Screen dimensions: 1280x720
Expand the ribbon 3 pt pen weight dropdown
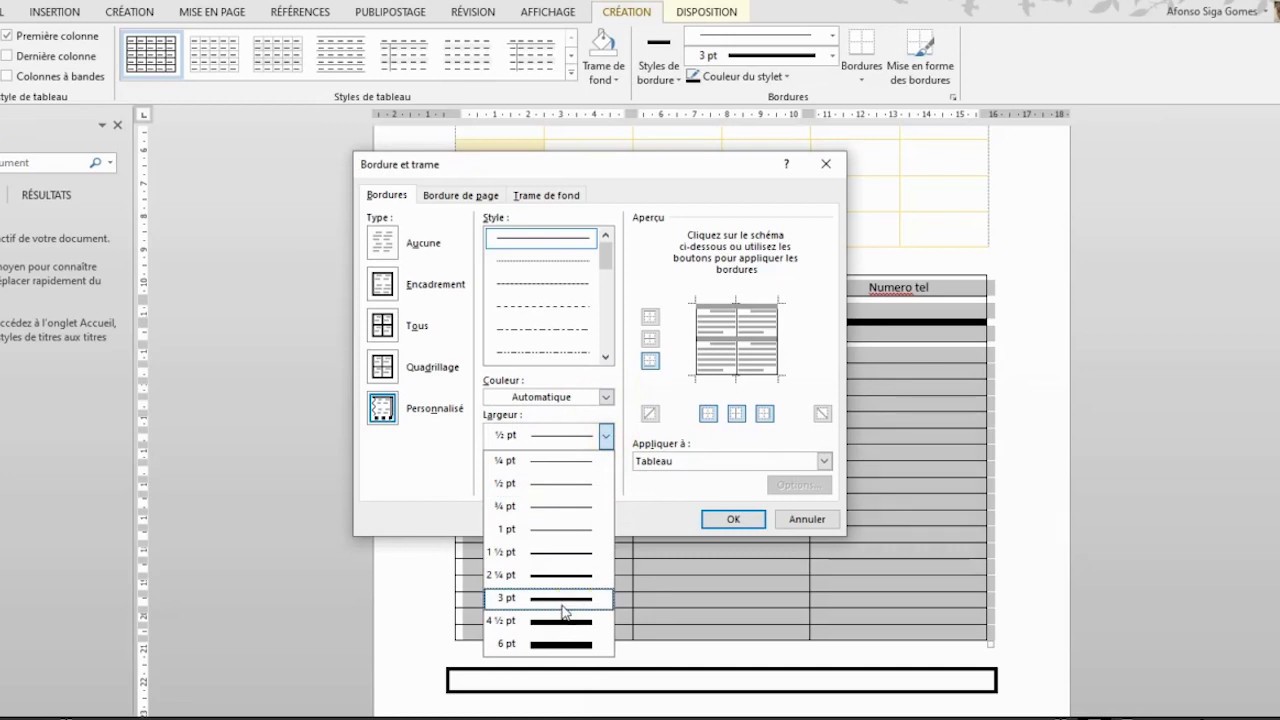(x=832, y=56)
